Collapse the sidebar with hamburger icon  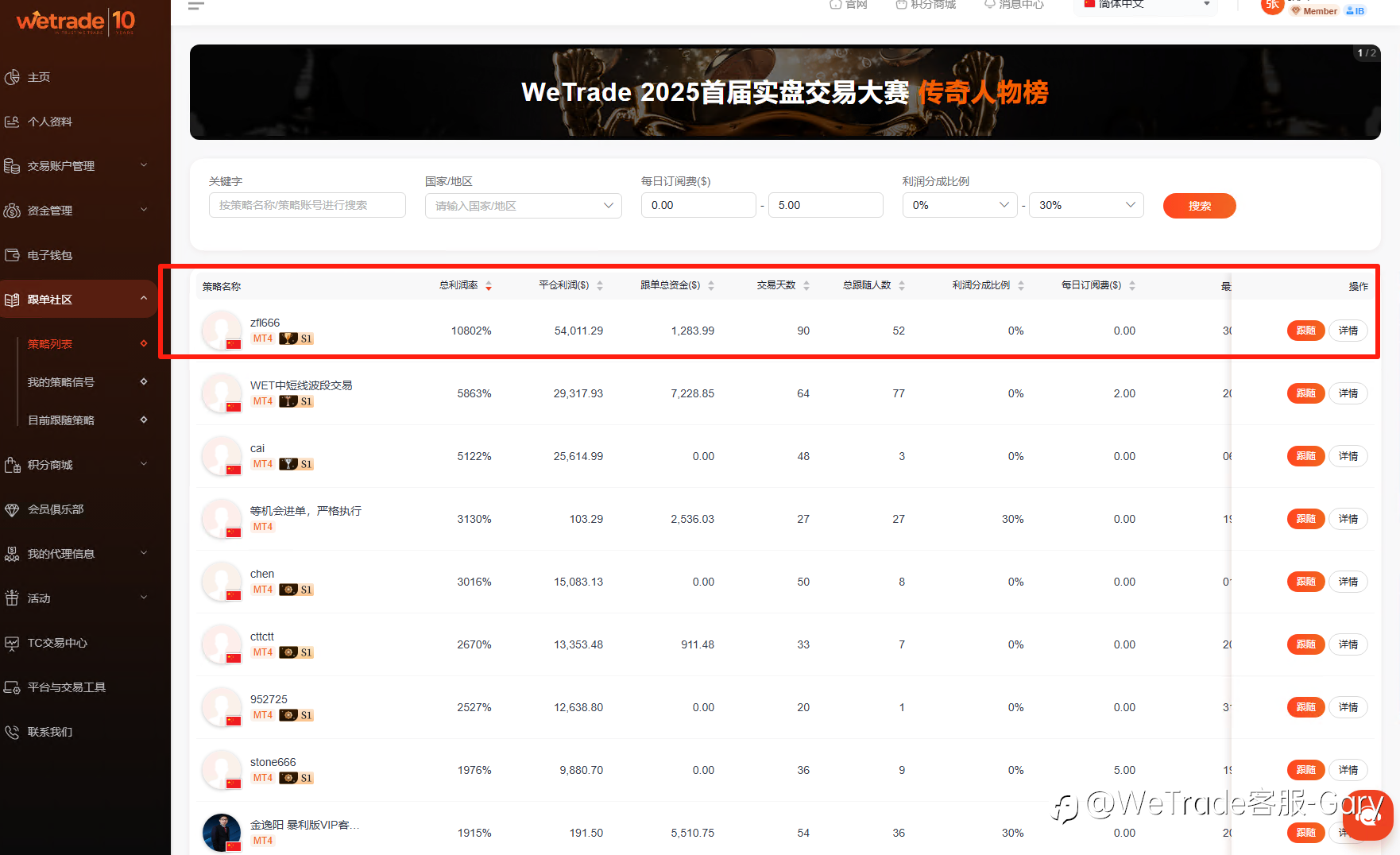coord(196,5)
